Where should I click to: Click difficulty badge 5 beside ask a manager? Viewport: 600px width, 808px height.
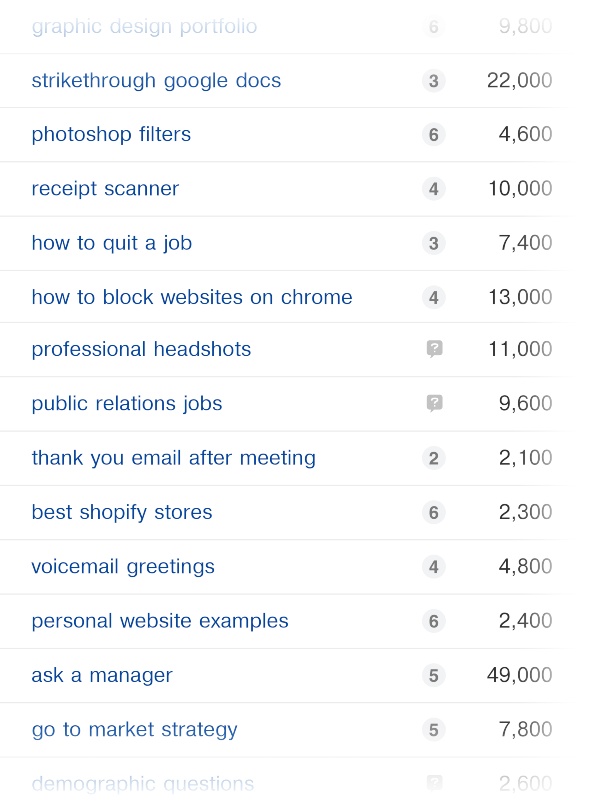tap(433, 676)
